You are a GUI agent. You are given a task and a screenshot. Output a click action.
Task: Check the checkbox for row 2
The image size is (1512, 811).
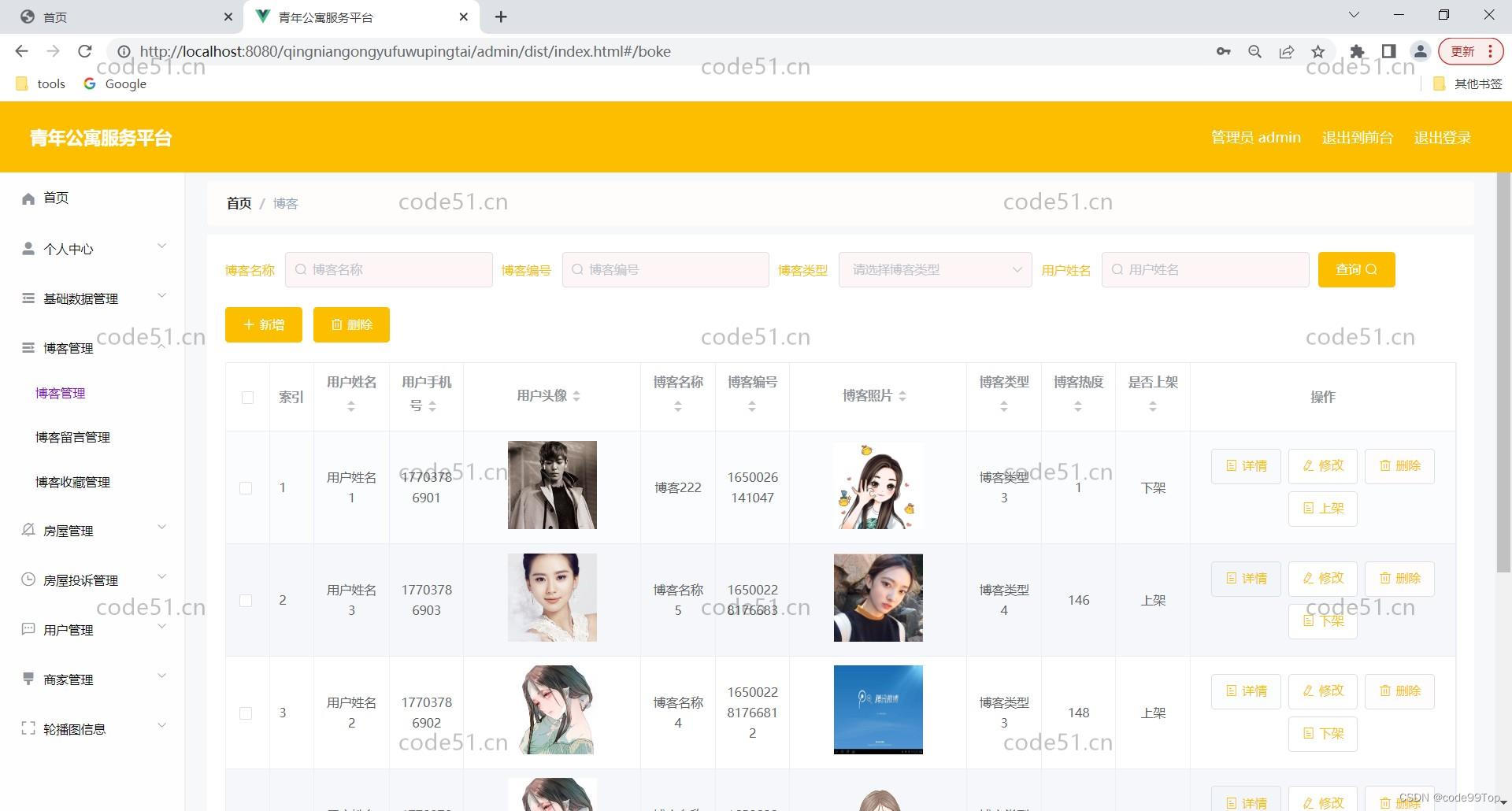pos(246,601)
